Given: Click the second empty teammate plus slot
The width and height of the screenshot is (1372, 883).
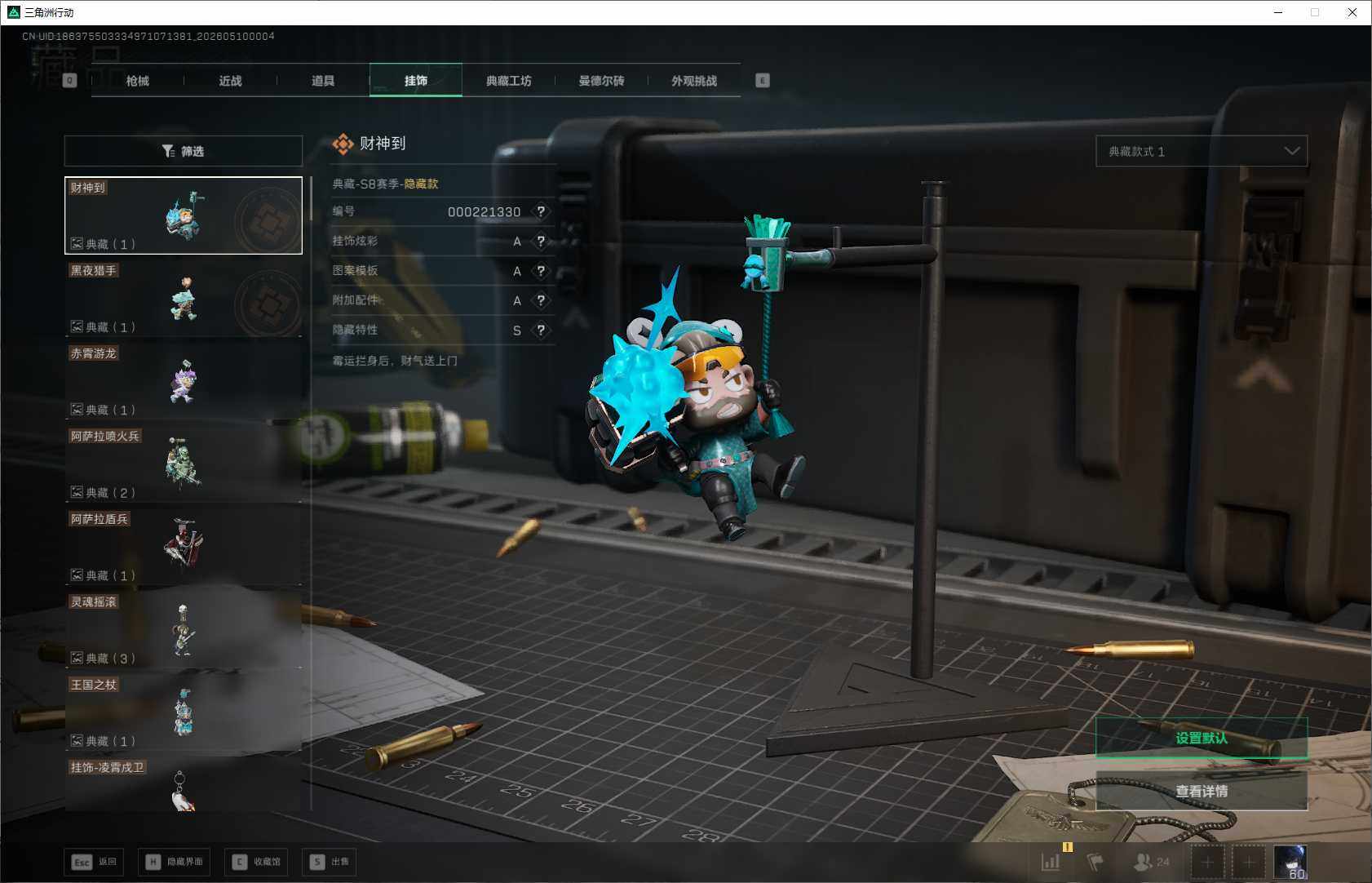Looking at the screenshot, I should click(1248, 862).
